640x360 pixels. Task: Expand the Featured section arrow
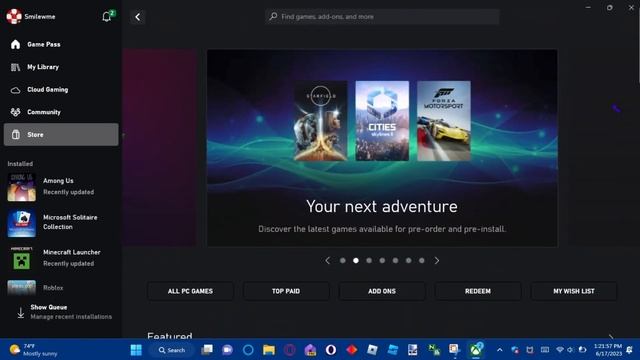tap(611, 336)
